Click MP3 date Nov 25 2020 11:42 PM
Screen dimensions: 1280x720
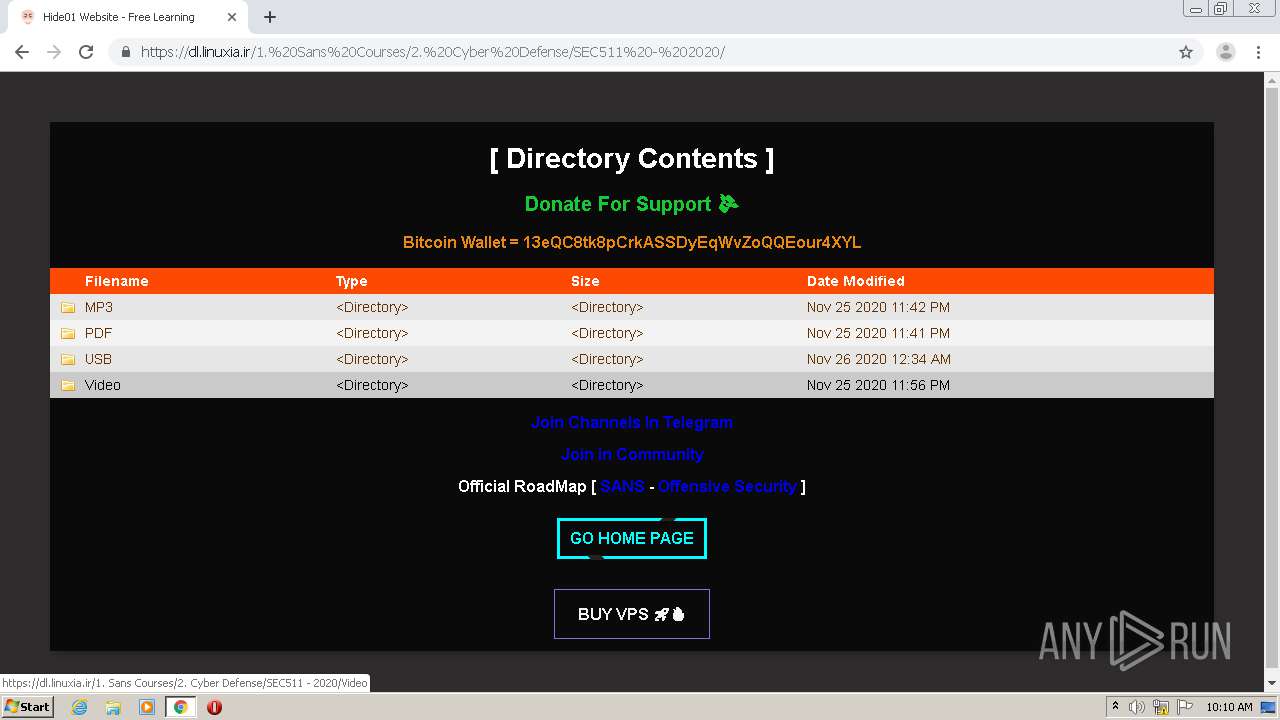878,307
